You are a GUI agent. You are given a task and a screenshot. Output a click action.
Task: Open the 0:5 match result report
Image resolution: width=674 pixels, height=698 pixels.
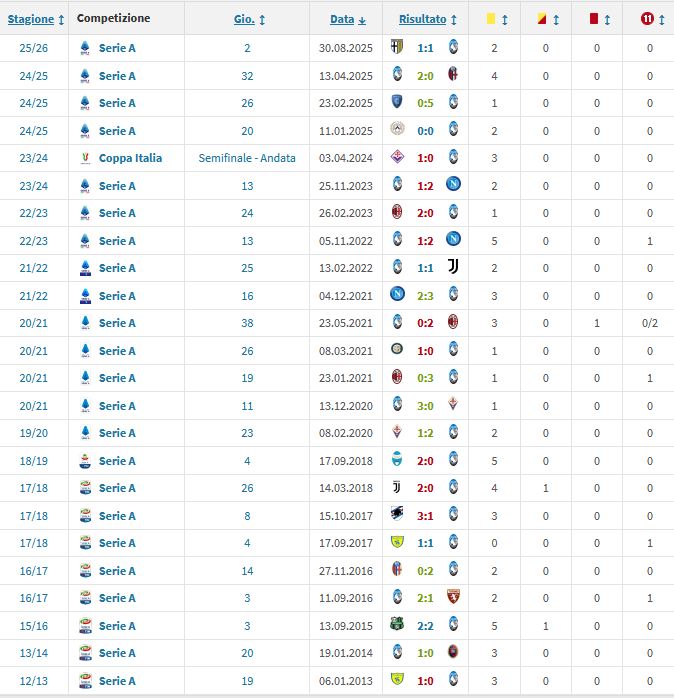pos(425,103)
